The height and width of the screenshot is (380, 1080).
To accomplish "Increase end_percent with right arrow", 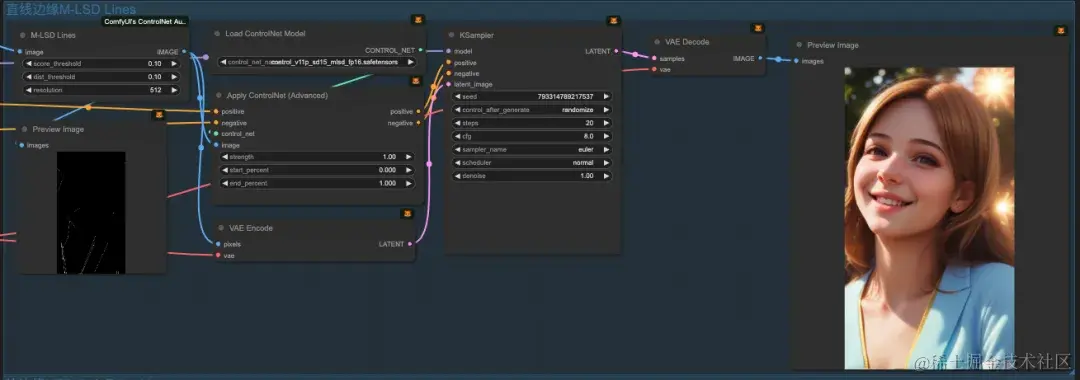I will point(409,183).
